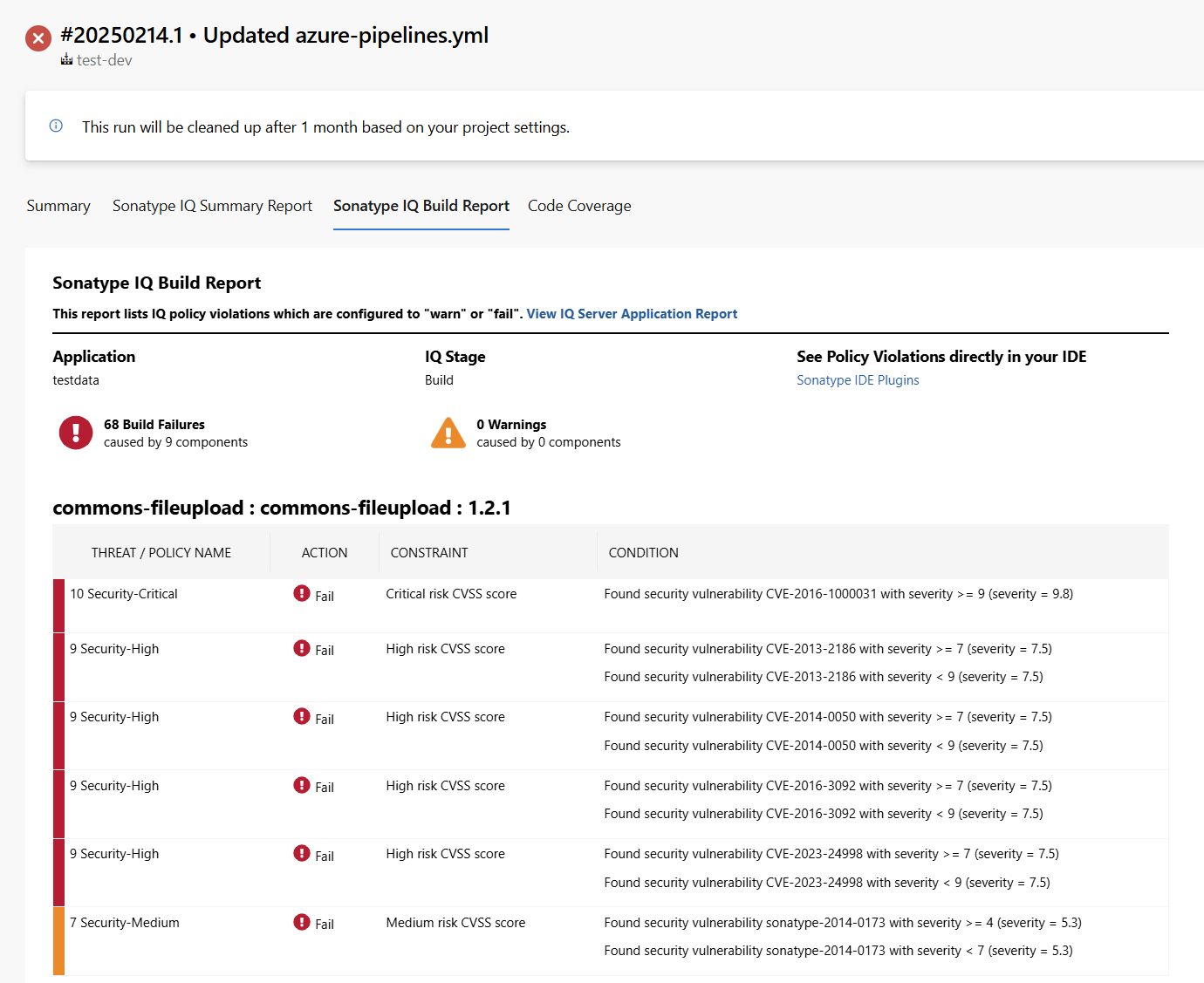This screenshot has height=983, width=1204.
Task: Click Fail icon in Security-Critical row
Action: pos(302,594)
